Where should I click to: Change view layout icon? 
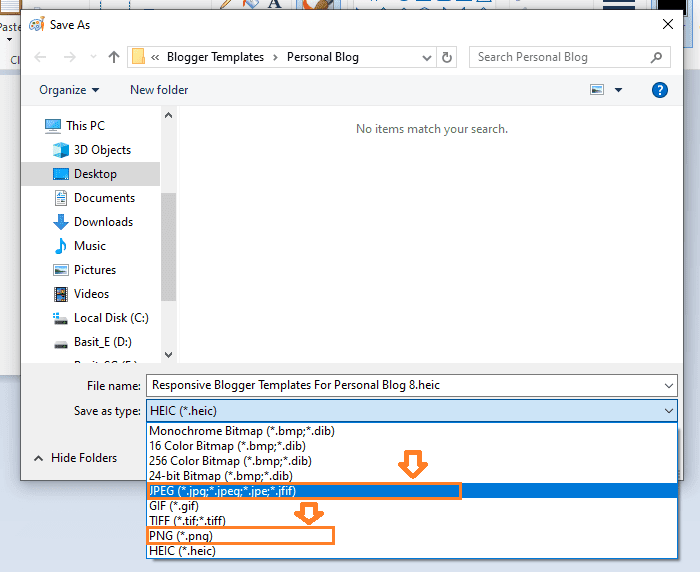(x=598, y=90)
